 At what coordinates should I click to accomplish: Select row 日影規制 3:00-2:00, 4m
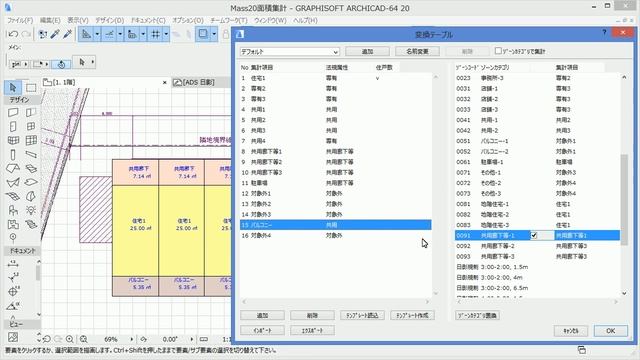click(537, 278)
